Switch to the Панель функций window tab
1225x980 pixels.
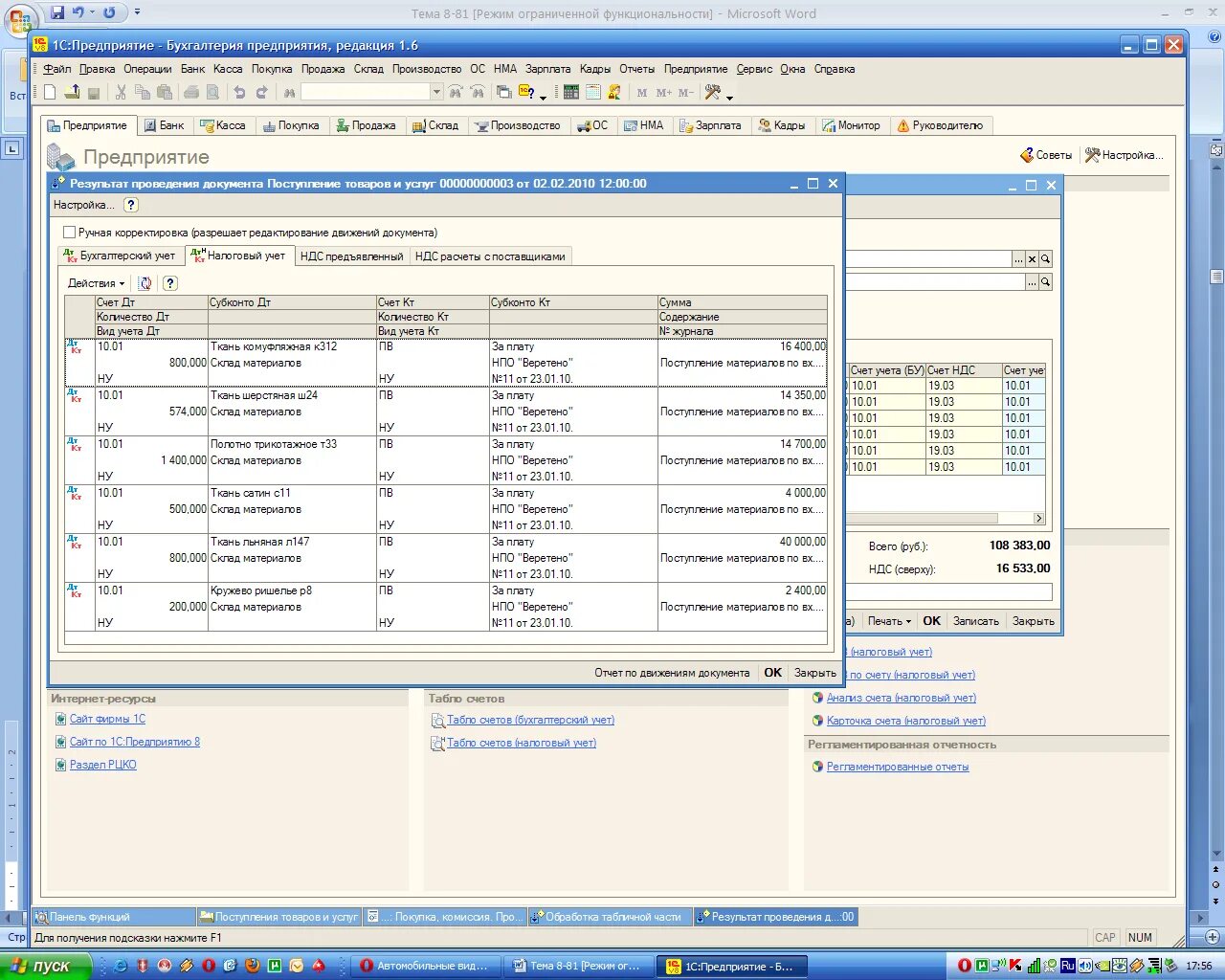115,917
